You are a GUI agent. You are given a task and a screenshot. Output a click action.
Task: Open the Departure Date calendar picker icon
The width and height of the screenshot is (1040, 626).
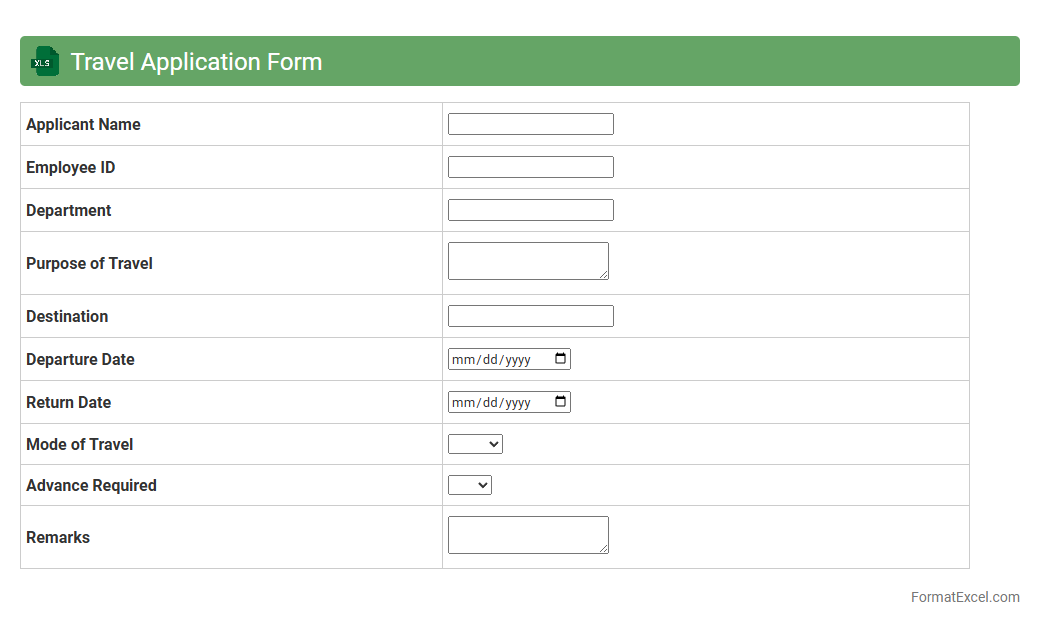(561, 359)
